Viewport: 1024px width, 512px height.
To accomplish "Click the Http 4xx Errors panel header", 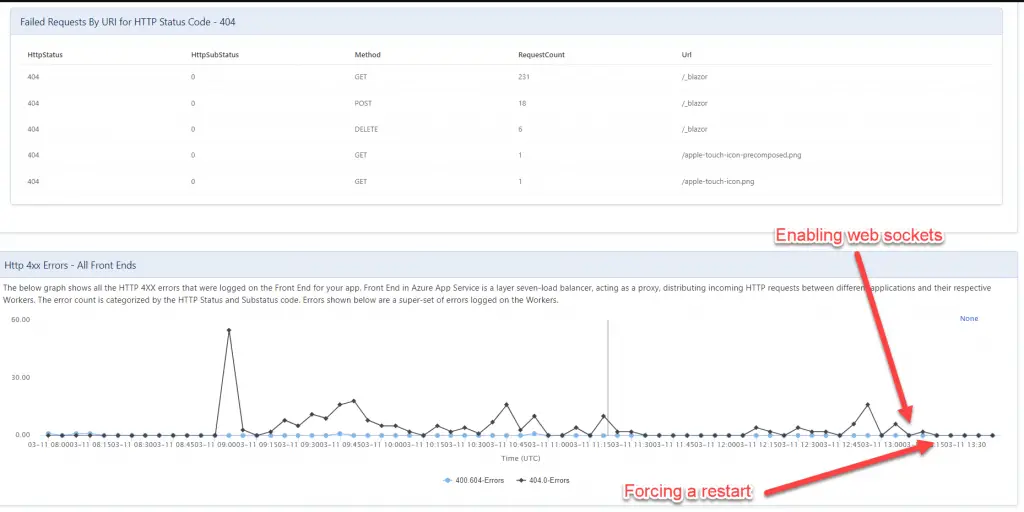I will [x=71, y=265].
